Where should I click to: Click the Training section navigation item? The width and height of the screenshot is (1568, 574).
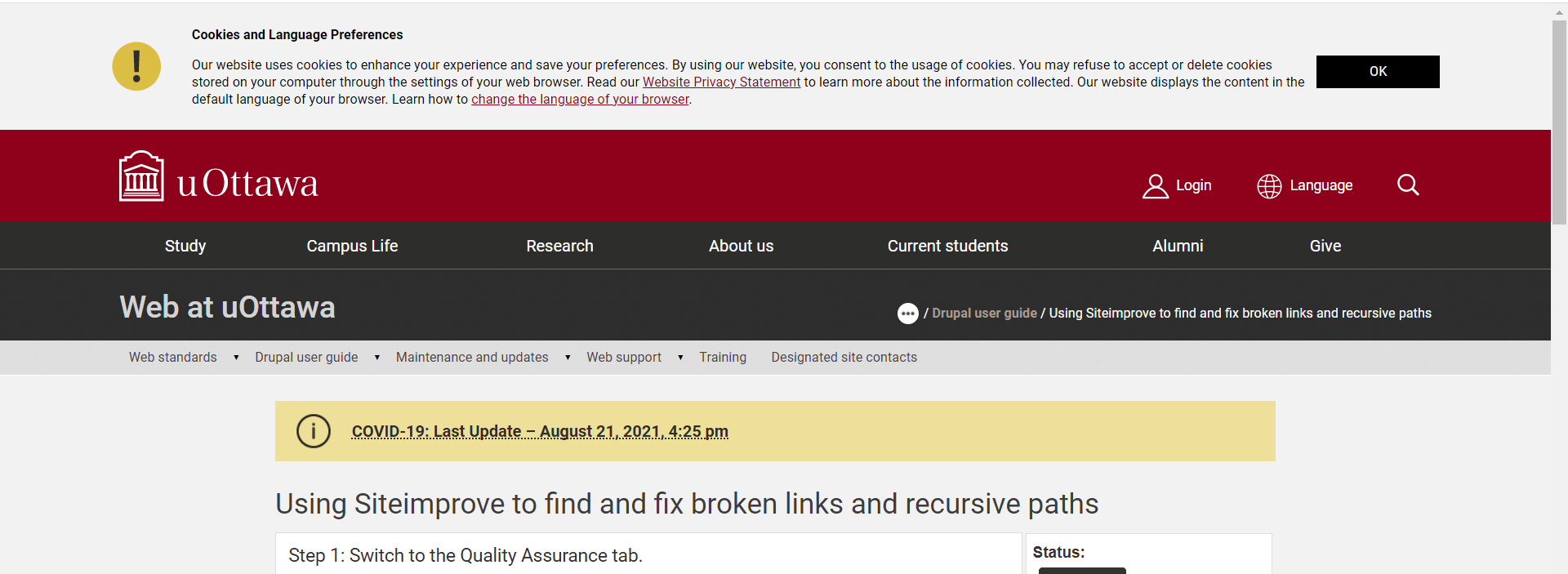click(723, 357)
